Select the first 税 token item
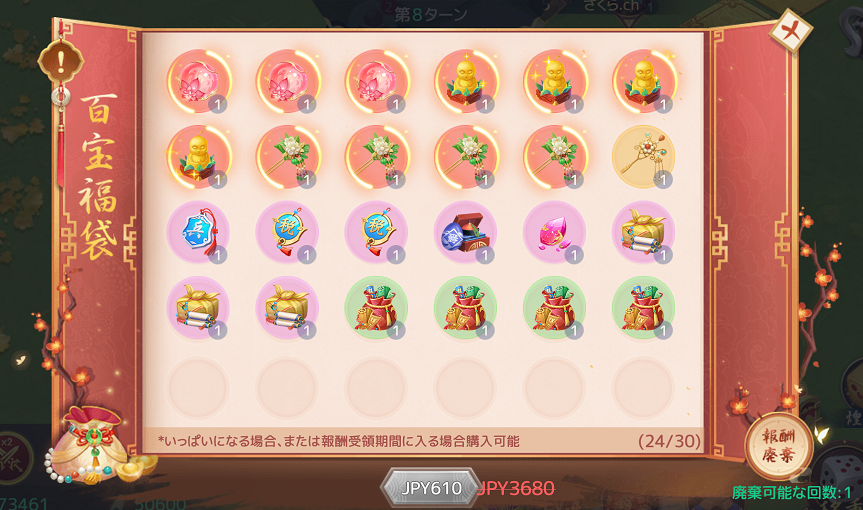 (x=287, y=233)
